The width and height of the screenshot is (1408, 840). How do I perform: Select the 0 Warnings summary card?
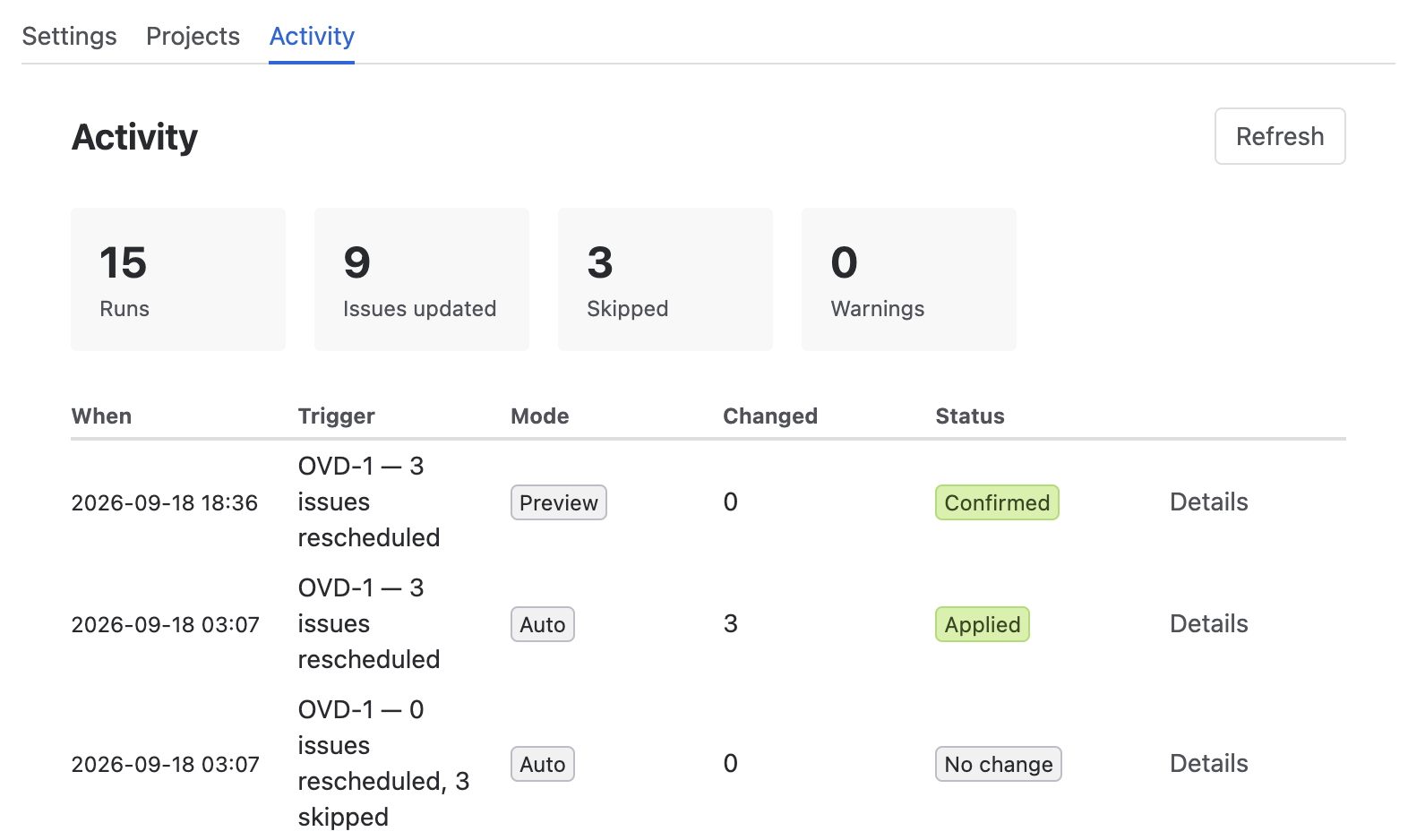[x=909, y=279]
